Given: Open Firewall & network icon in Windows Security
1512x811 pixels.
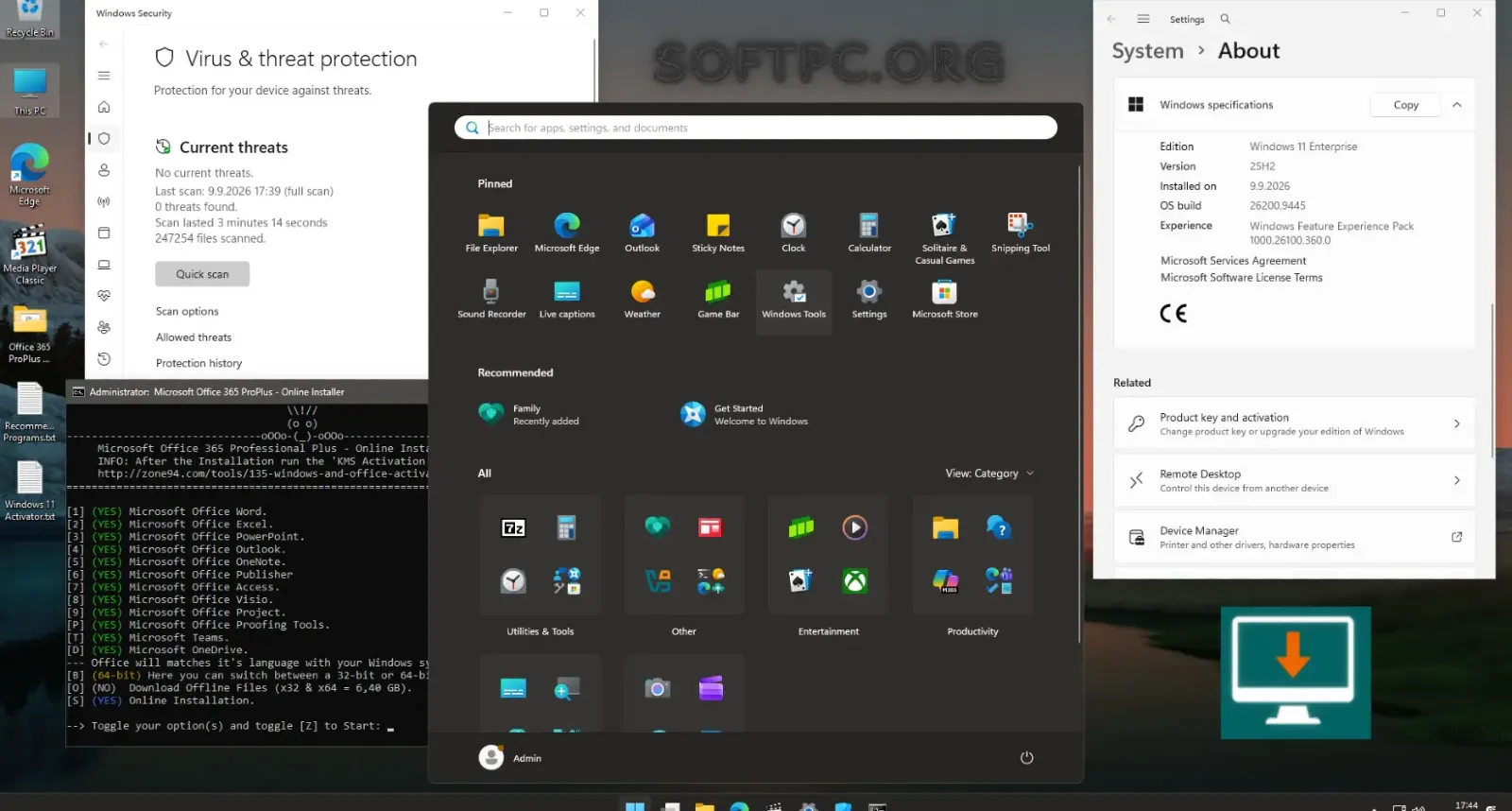Looking at the screenshot, I should click(x=104, y=201).
